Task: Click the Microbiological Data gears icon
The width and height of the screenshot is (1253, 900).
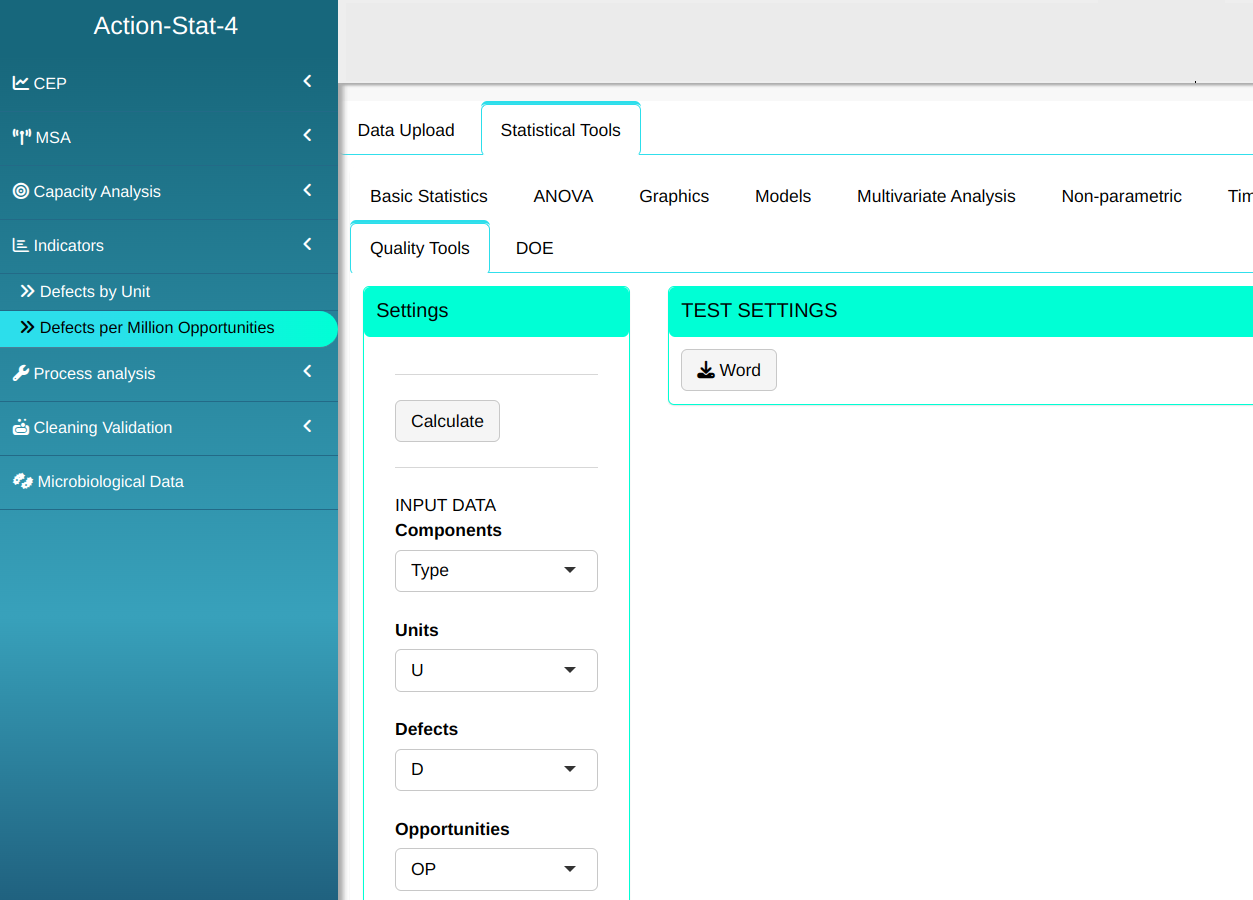Action: [x=22, y=481]
